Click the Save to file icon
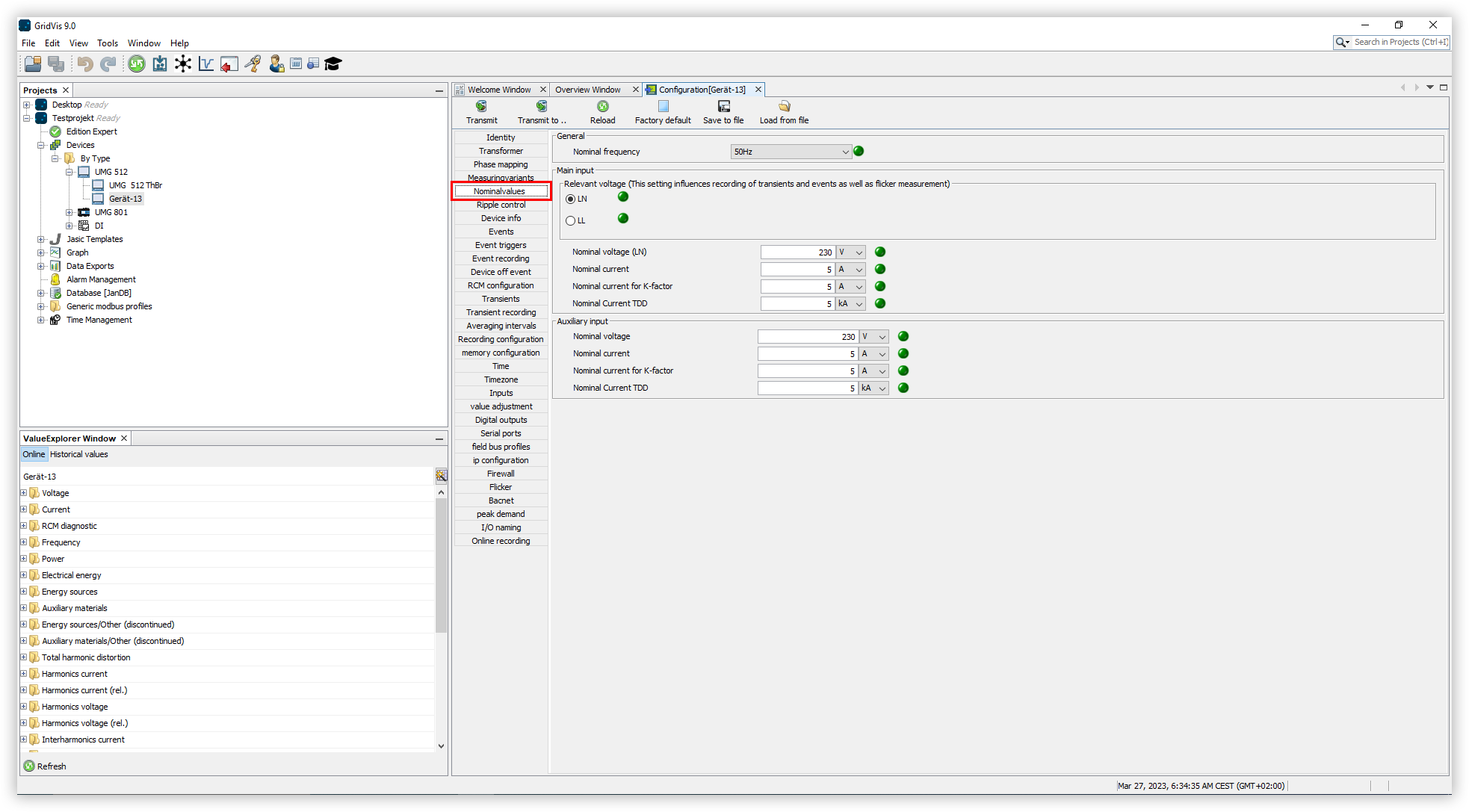Viewport: 1469px width, 812px height. click(723, 107)
